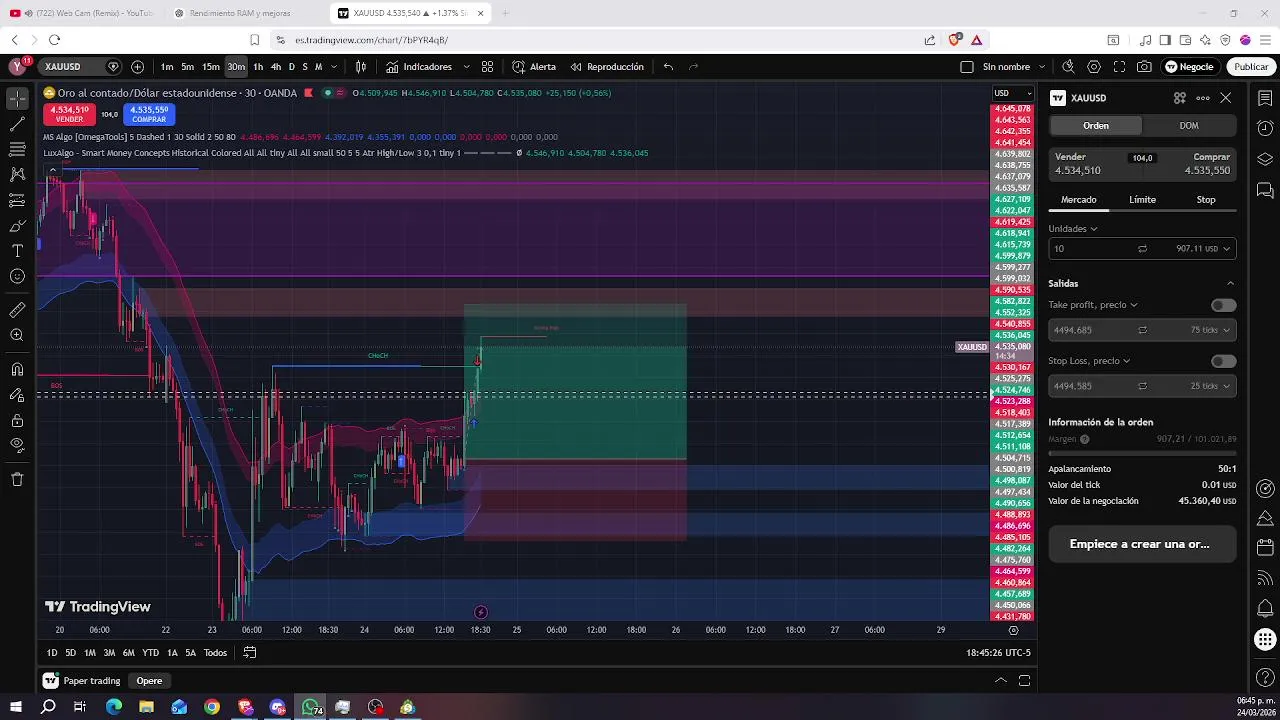Open the Sin nombre layout dropdown
This screenshot has width=1280, height=720.
click(1042, 67)
